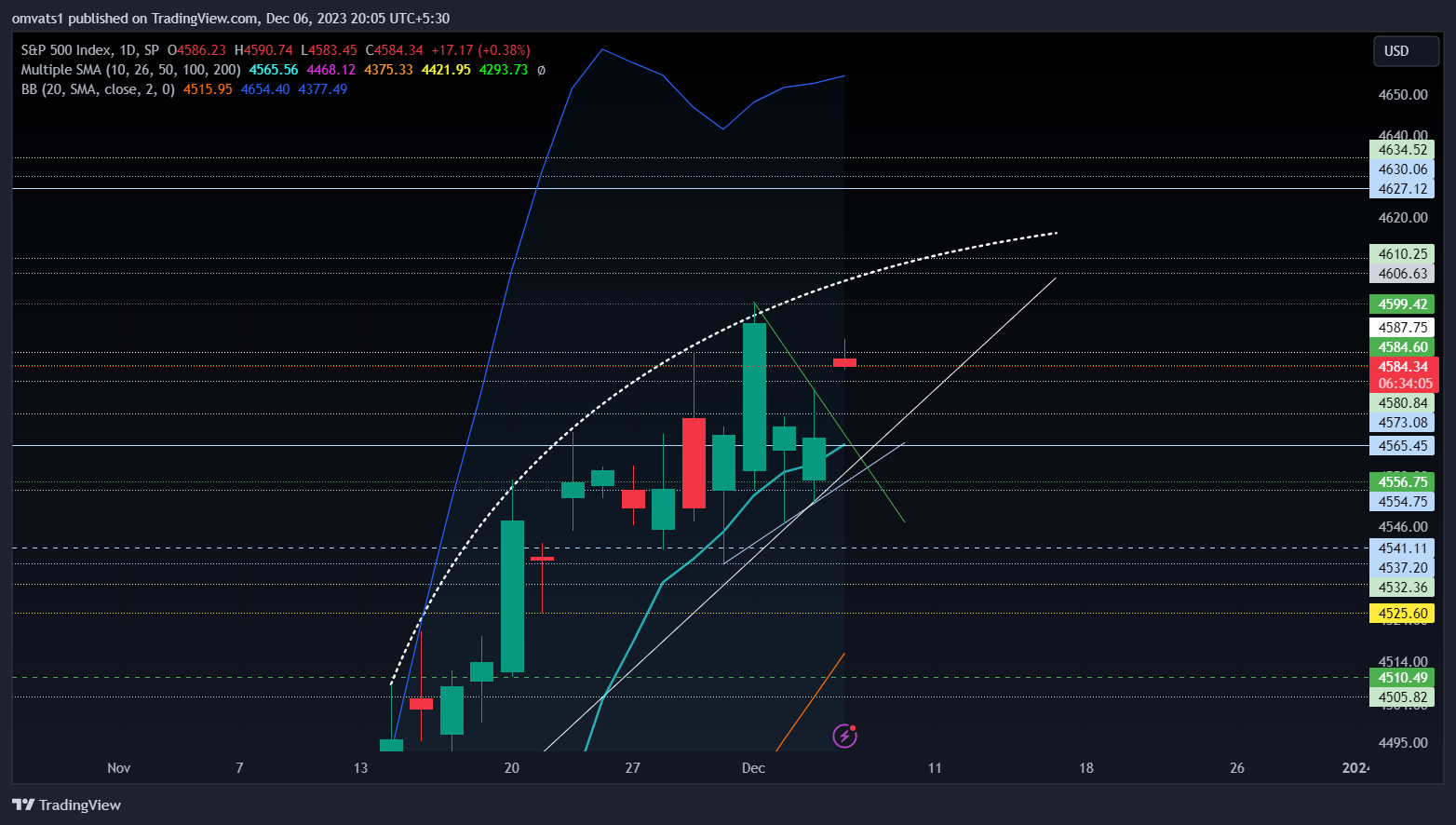The image size is (1456, 825).
Task: Click the 4495.00 price scale label
Action: click(x=1403, y=743)
